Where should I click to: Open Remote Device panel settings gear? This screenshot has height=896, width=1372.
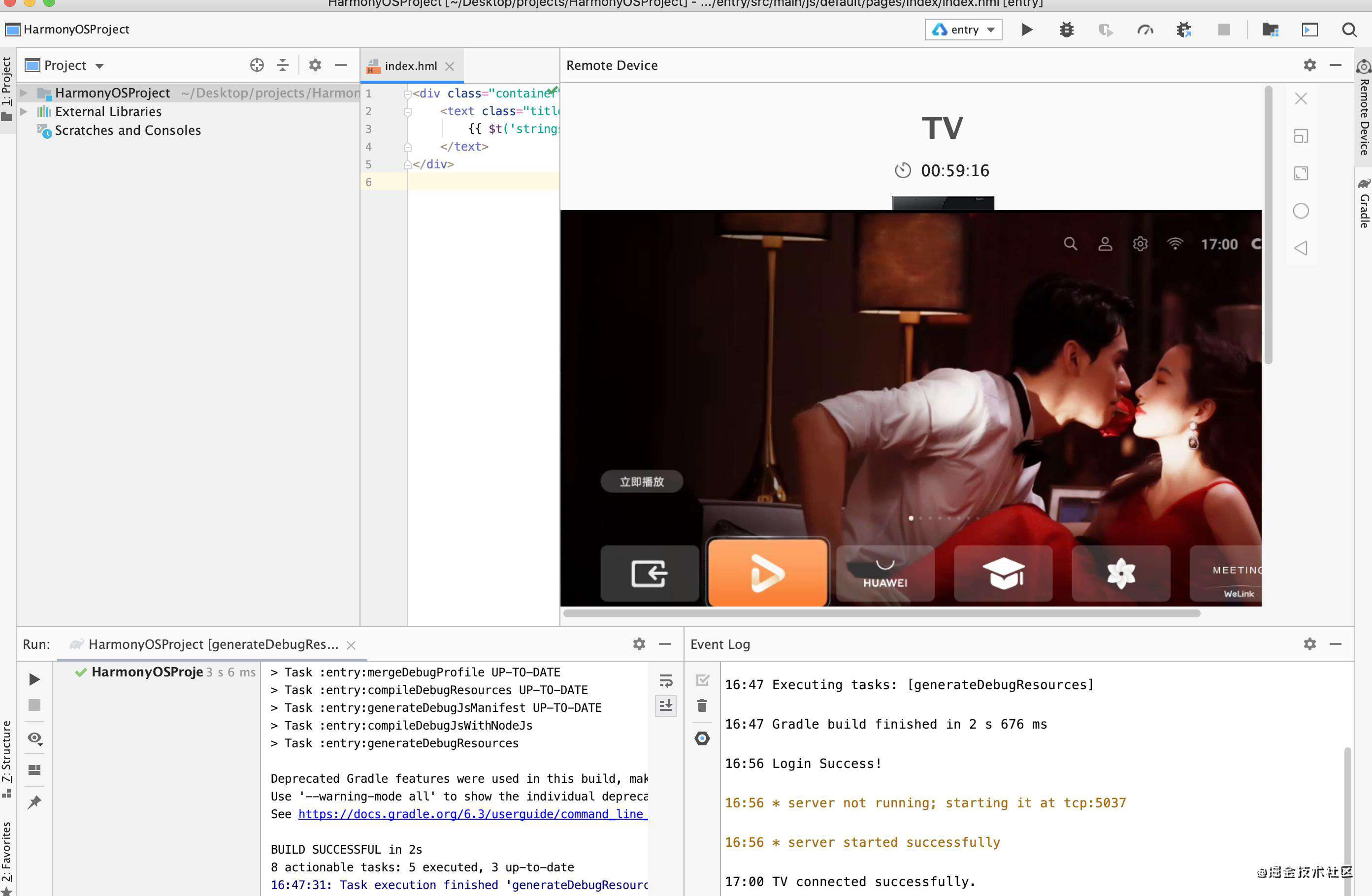click(1310, 65)
